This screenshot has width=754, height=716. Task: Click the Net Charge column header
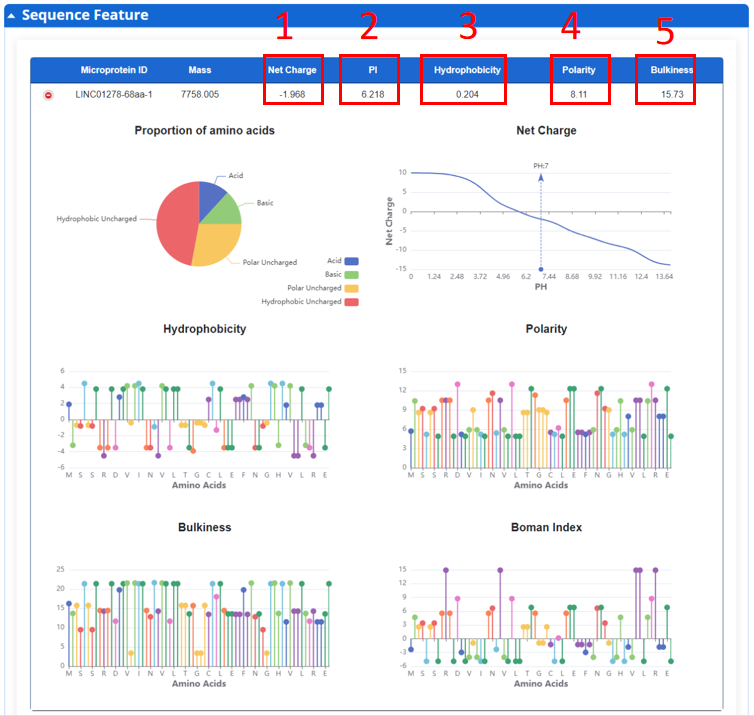click(x=293, y=70)
